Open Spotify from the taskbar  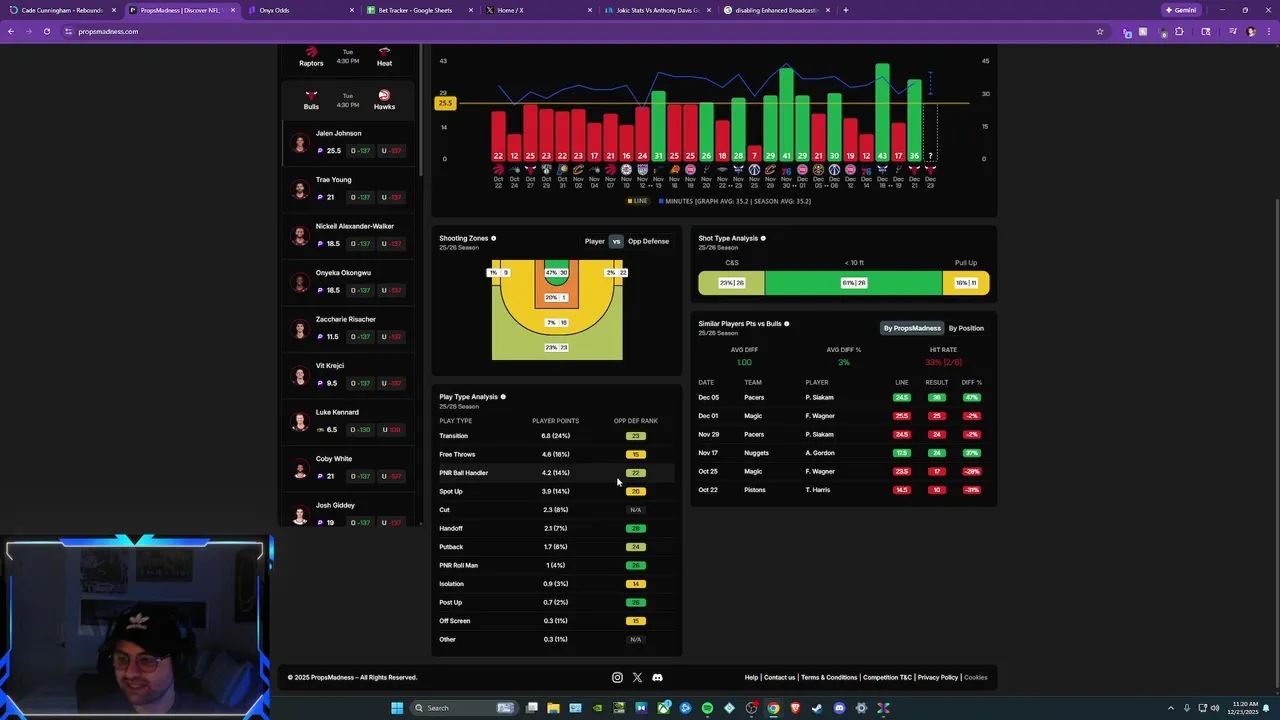(707, 708)
